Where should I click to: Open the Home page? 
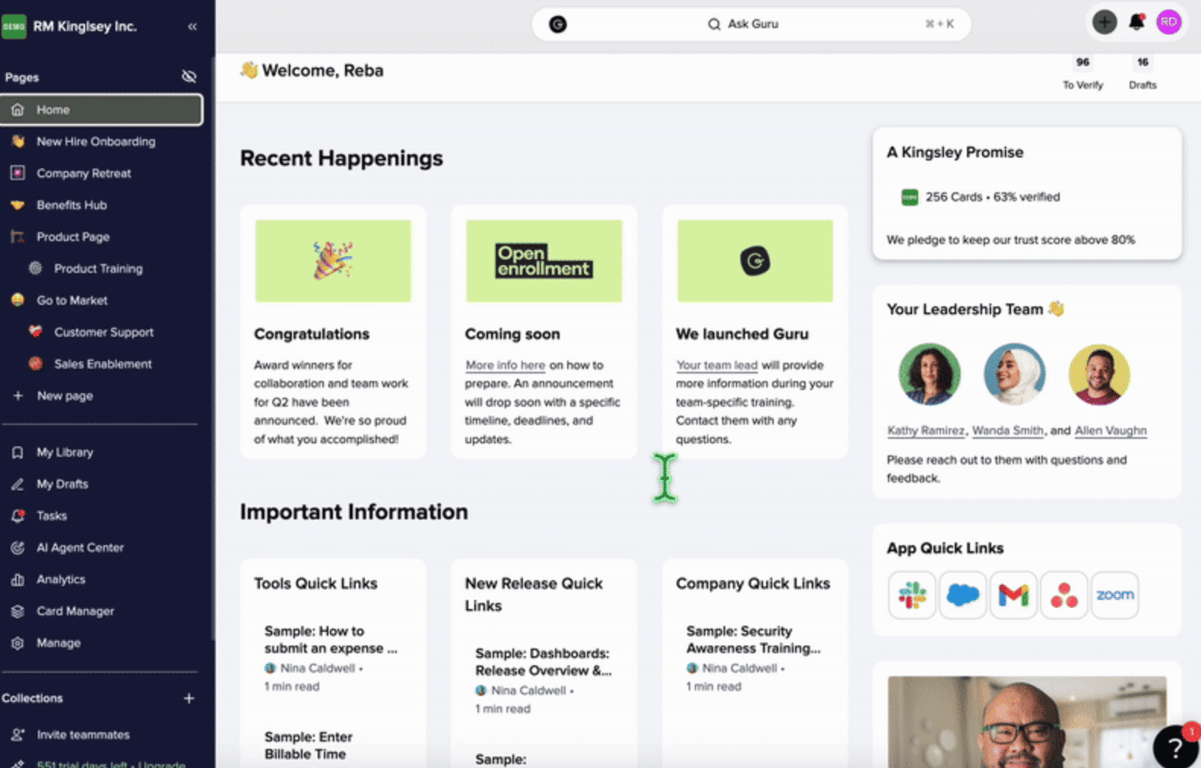(101, 110)
